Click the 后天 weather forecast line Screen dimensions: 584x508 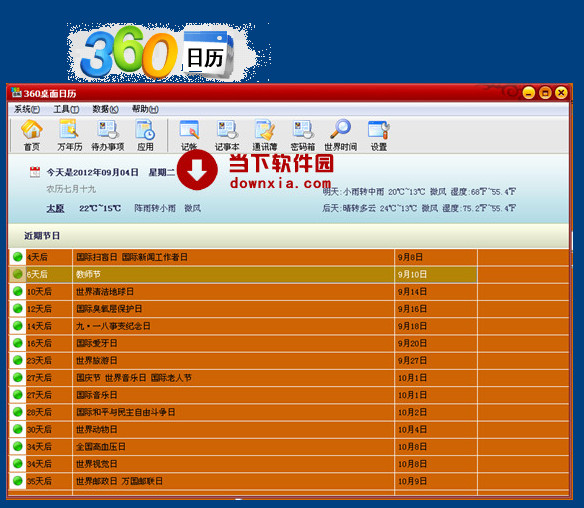(419, 208)
